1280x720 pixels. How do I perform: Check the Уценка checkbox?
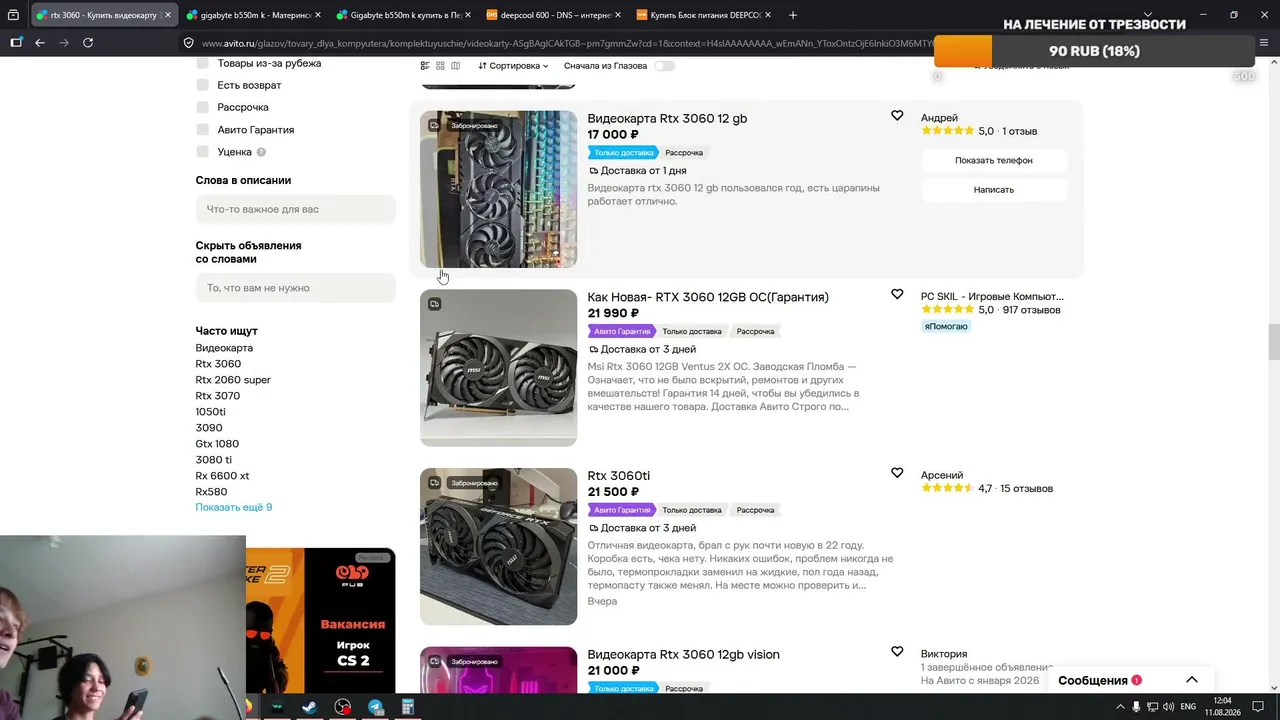coord(203,152)
